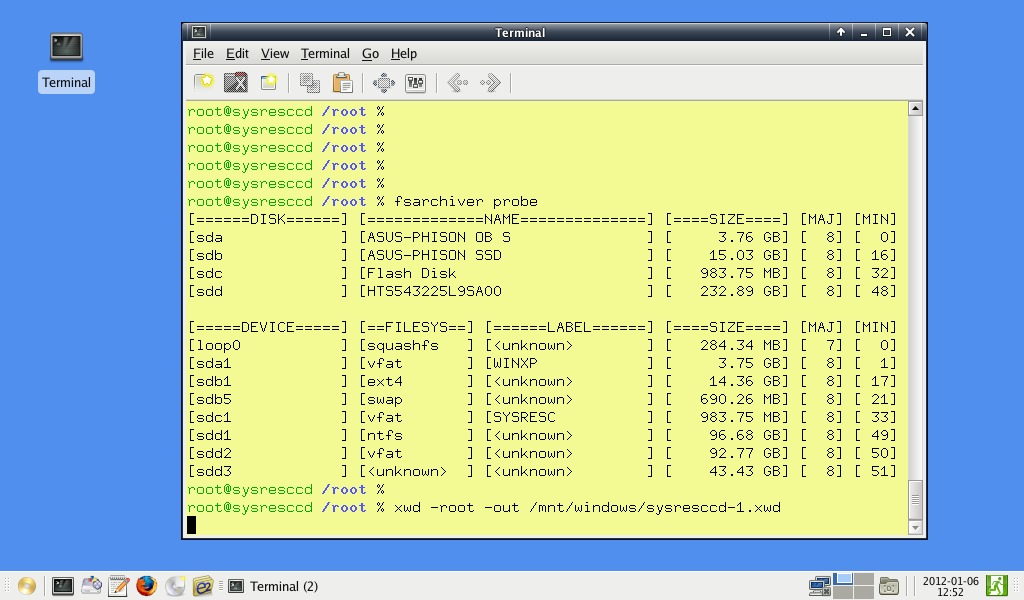This screenshot has height=600, width=1024.
Task: Open the View menu
Action: click(275, 54)
